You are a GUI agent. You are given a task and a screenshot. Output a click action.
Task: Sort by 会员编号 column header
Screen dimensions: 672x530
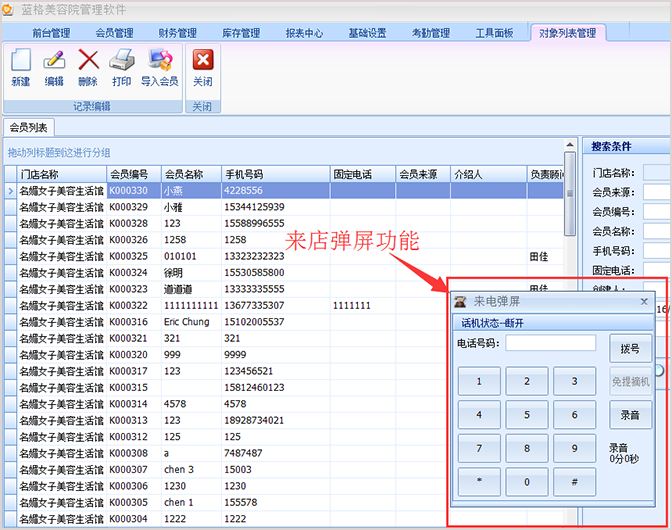pyautogui.click(x=129, y=174)
